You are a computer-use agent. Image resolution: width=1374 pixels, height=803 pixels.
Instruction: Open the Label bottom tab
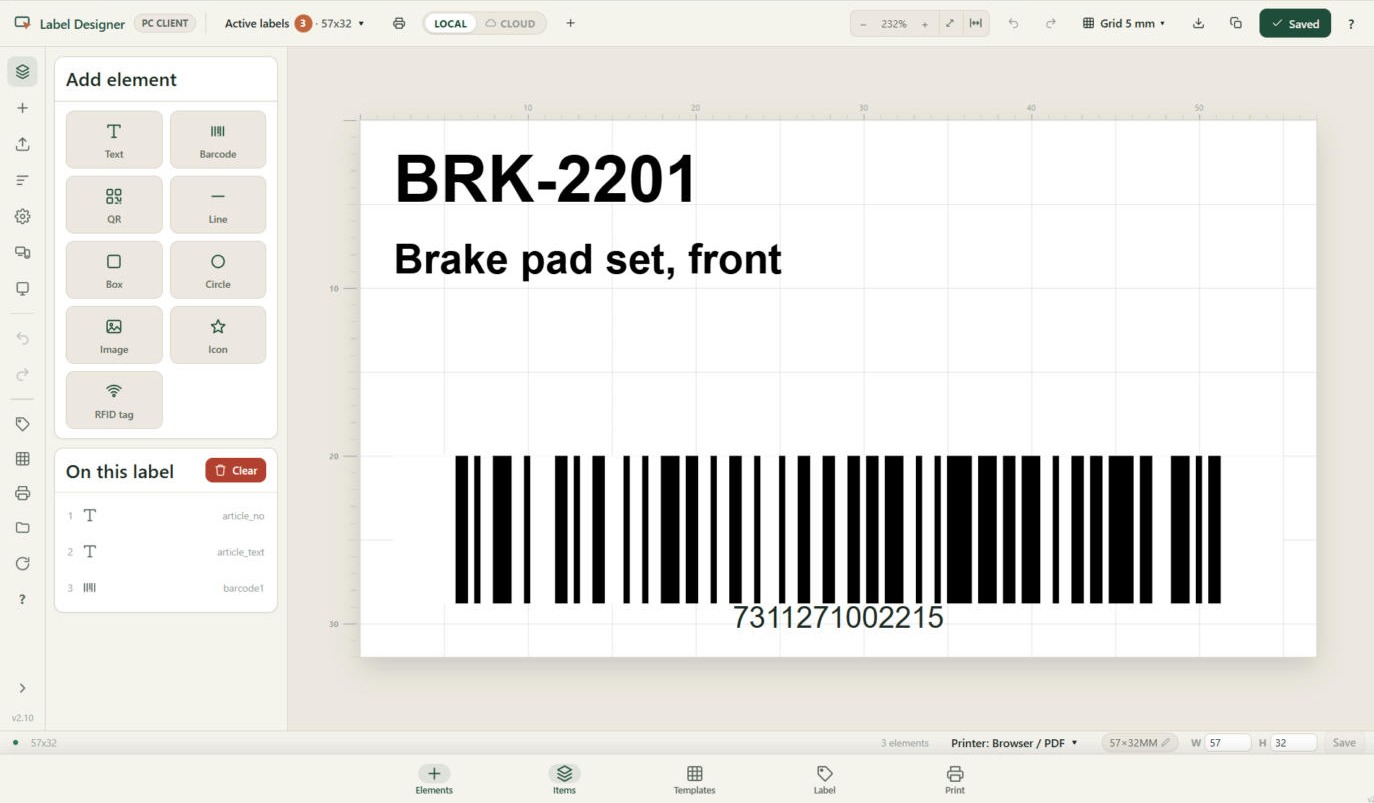(824, 780)
